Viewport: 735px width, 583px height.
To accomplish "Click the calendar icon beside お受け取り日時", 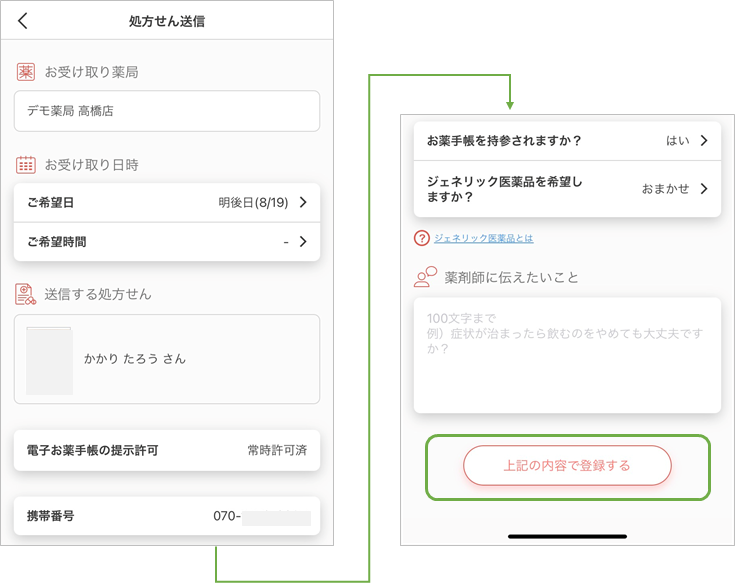I will pyautogui.click(x=26, y=165).
